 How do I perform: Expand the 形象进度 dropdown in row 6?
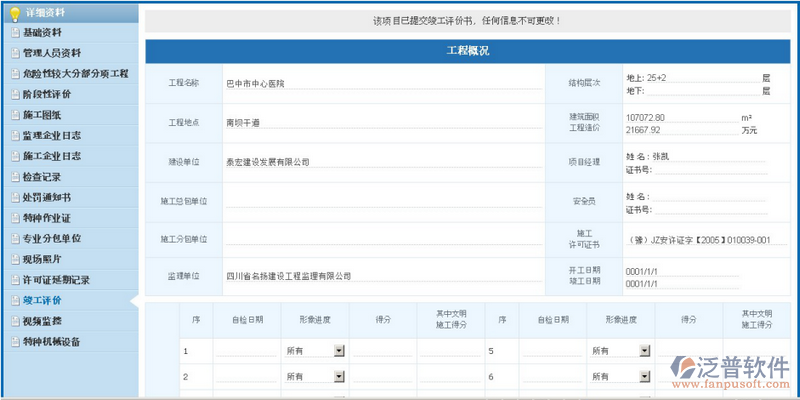click(x=643, y=377)
